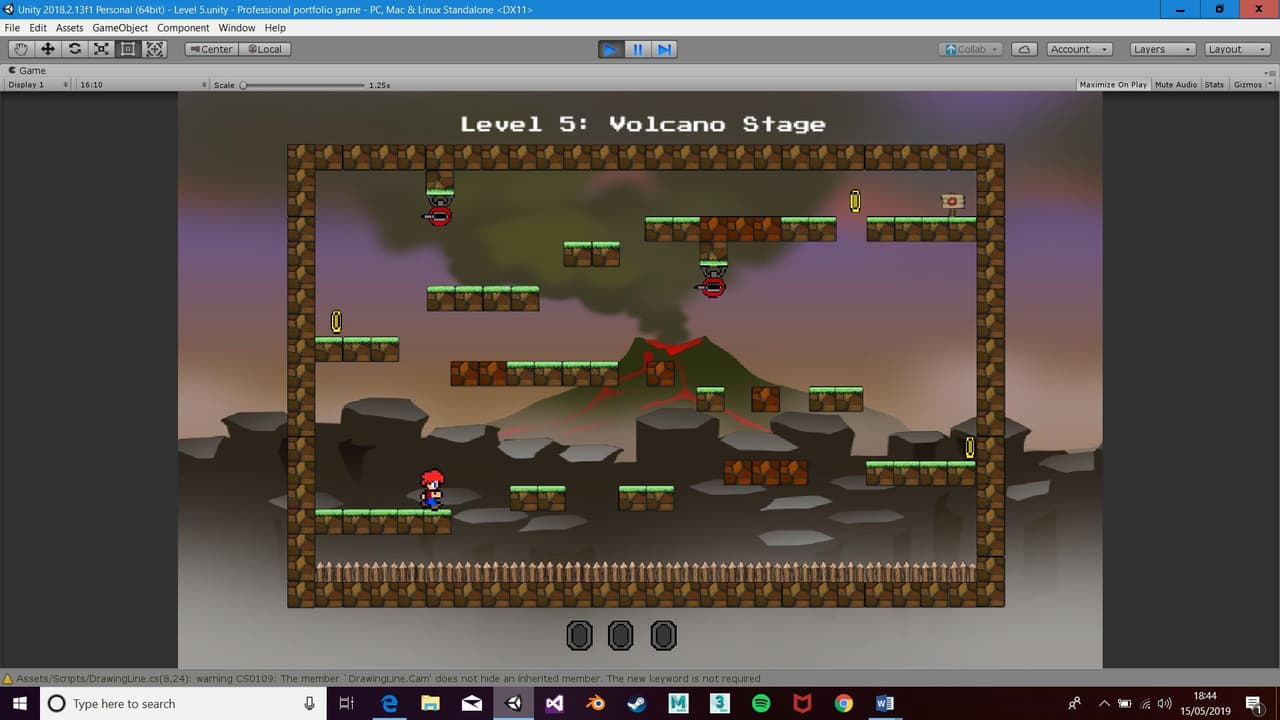Click the Local handle rotation button

[x=265, y=49]
